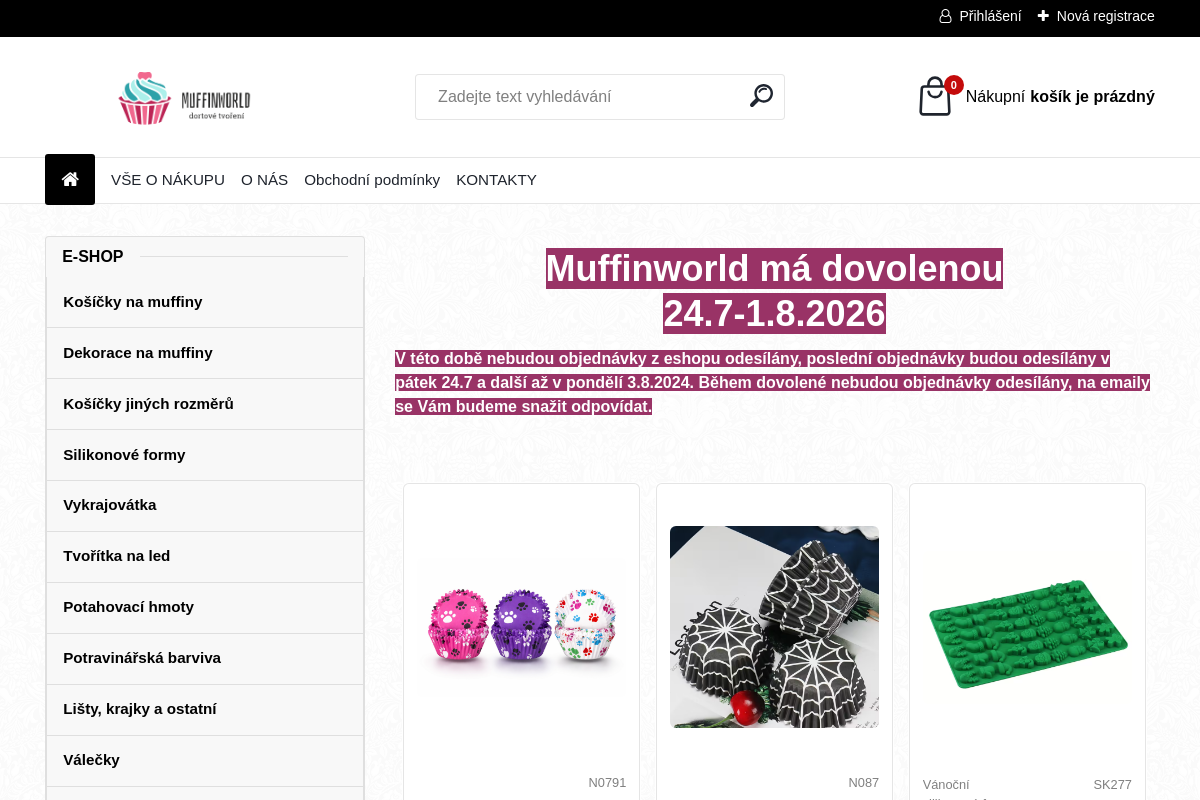Click the Muffinworld cupcake logo
Image resolution: width=1200 pixels, height=800 pixels.
(184, 97)
